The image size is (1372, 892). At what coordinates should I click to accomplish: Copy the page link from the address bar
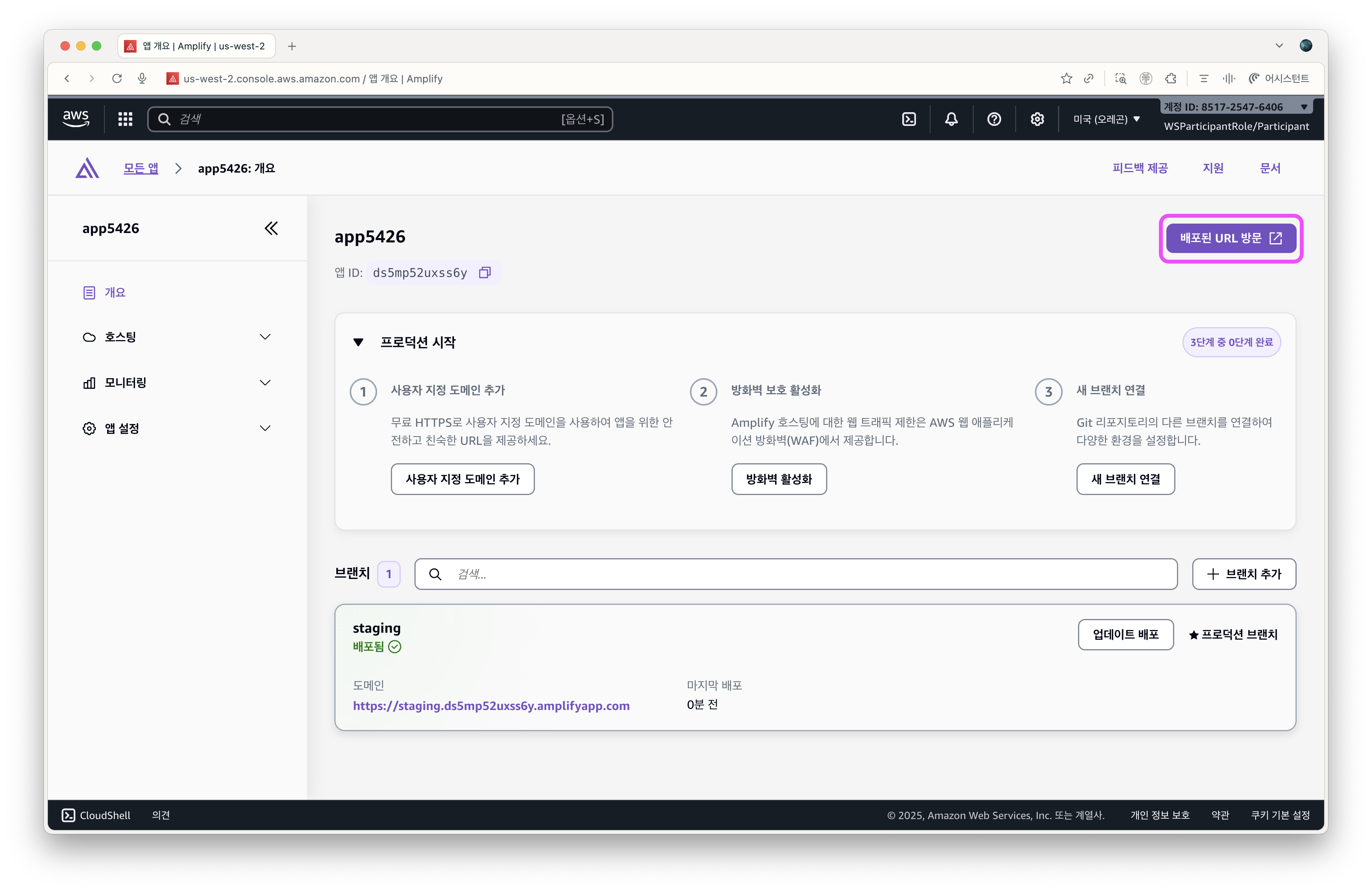[1088, 78]
